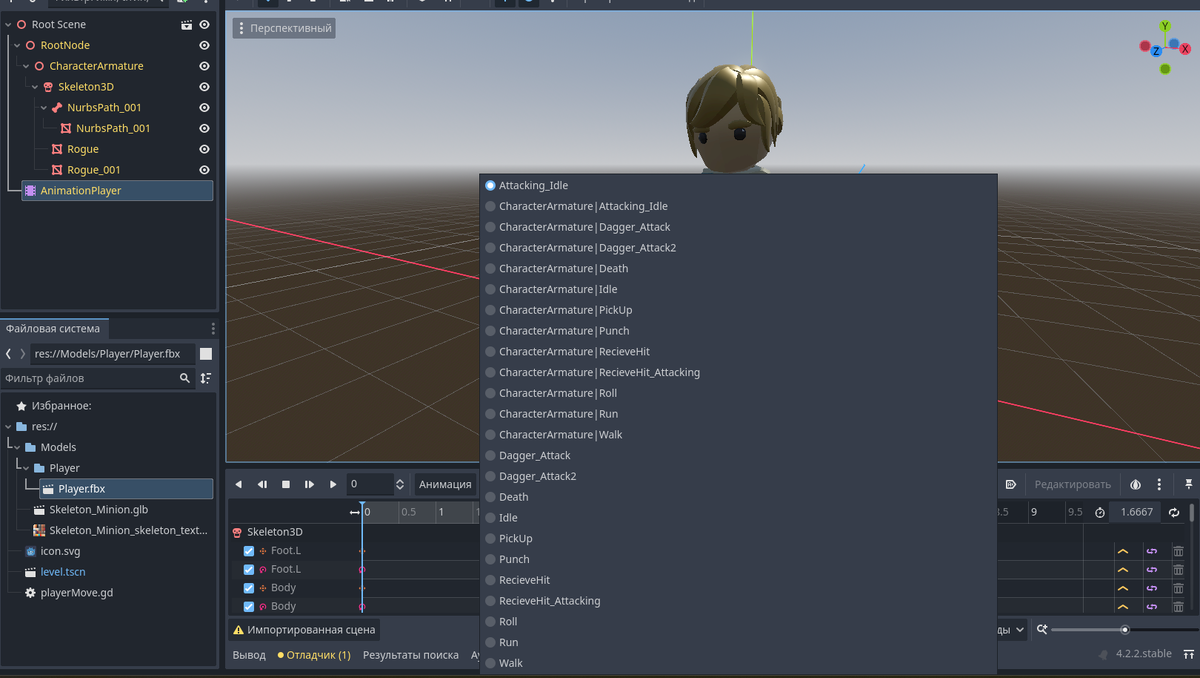Stop animation playback
The height and width of the screenshot is (678, 1200).
tap(286, 484)
